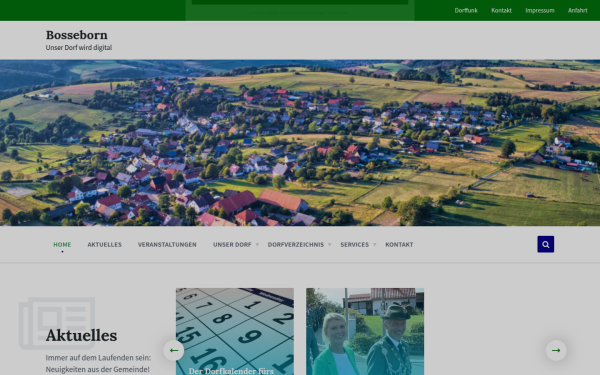Open Veranstaltungen in the main menu
The image size is (600, 375).
(167, 245)
